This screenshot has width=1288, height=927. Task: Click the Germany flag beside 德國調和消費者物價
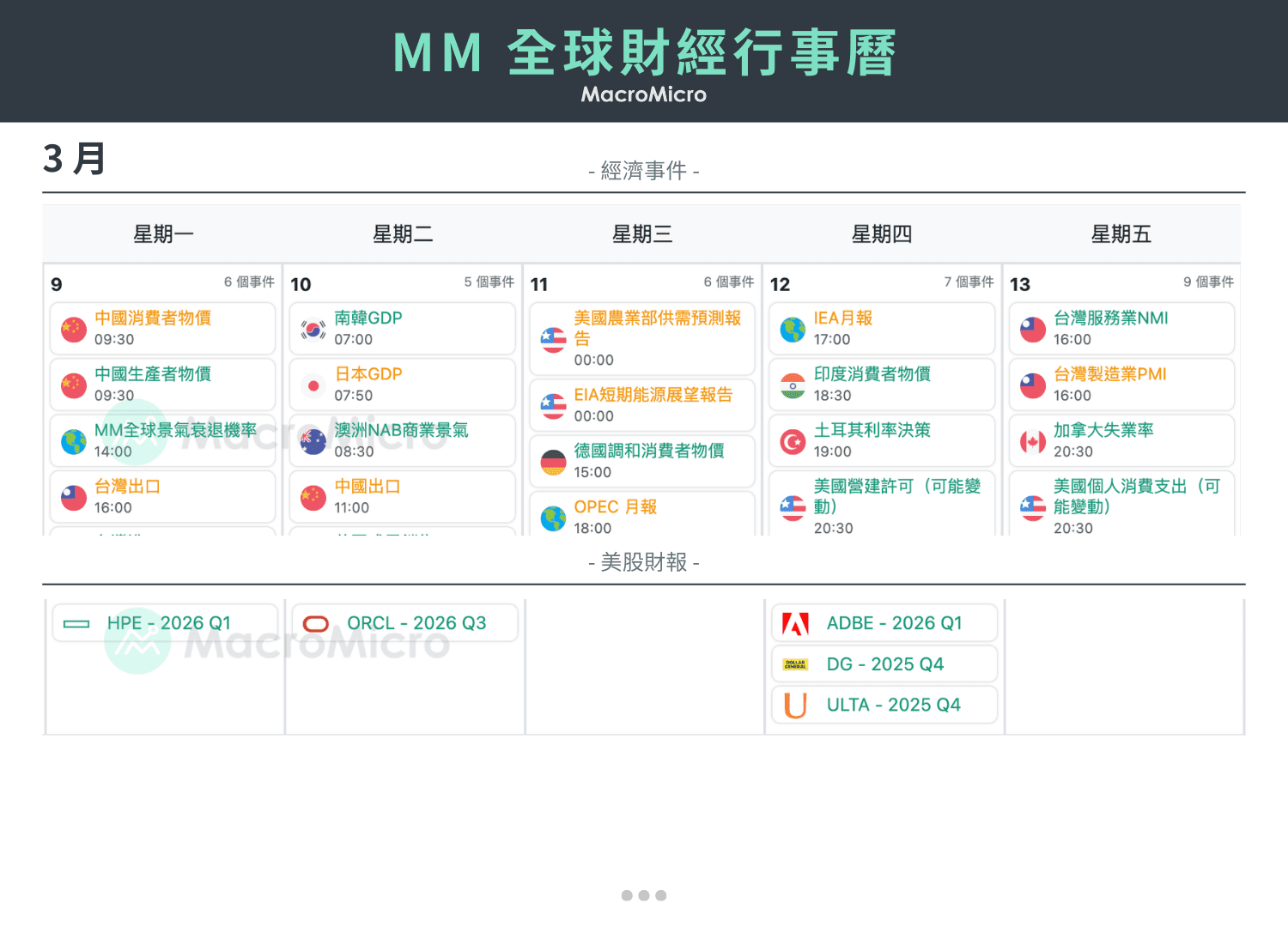553,462
